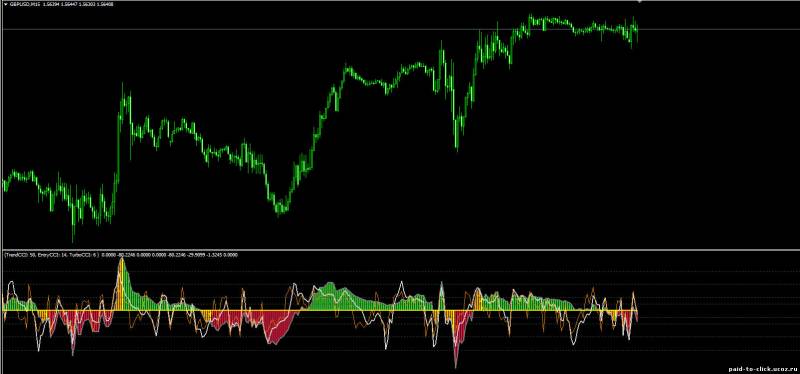Select the large red histogram area below zero line
The height and width of the screenshot is (374, 800).
pos(277,327)
